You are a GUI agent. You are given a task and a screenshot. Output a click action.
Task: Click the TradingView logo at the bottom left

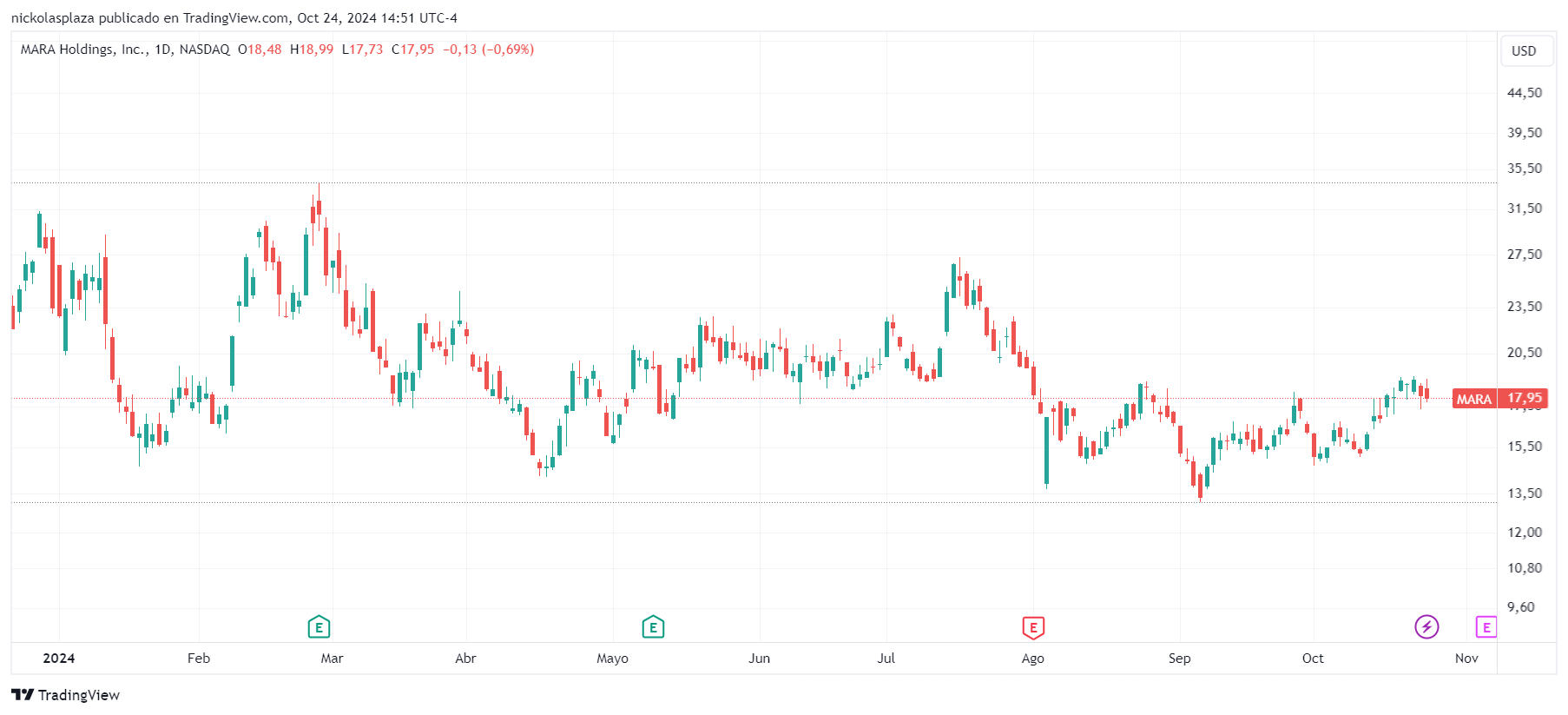click(66, 695)
